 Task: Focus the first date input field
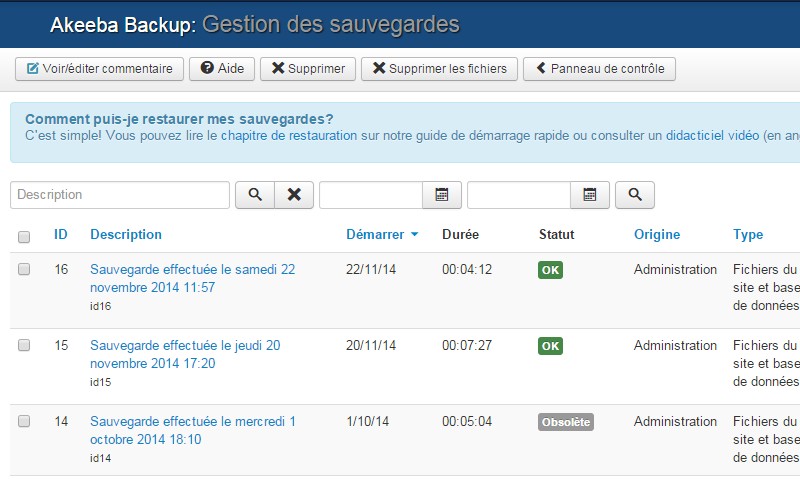click(x=371, y=195)
